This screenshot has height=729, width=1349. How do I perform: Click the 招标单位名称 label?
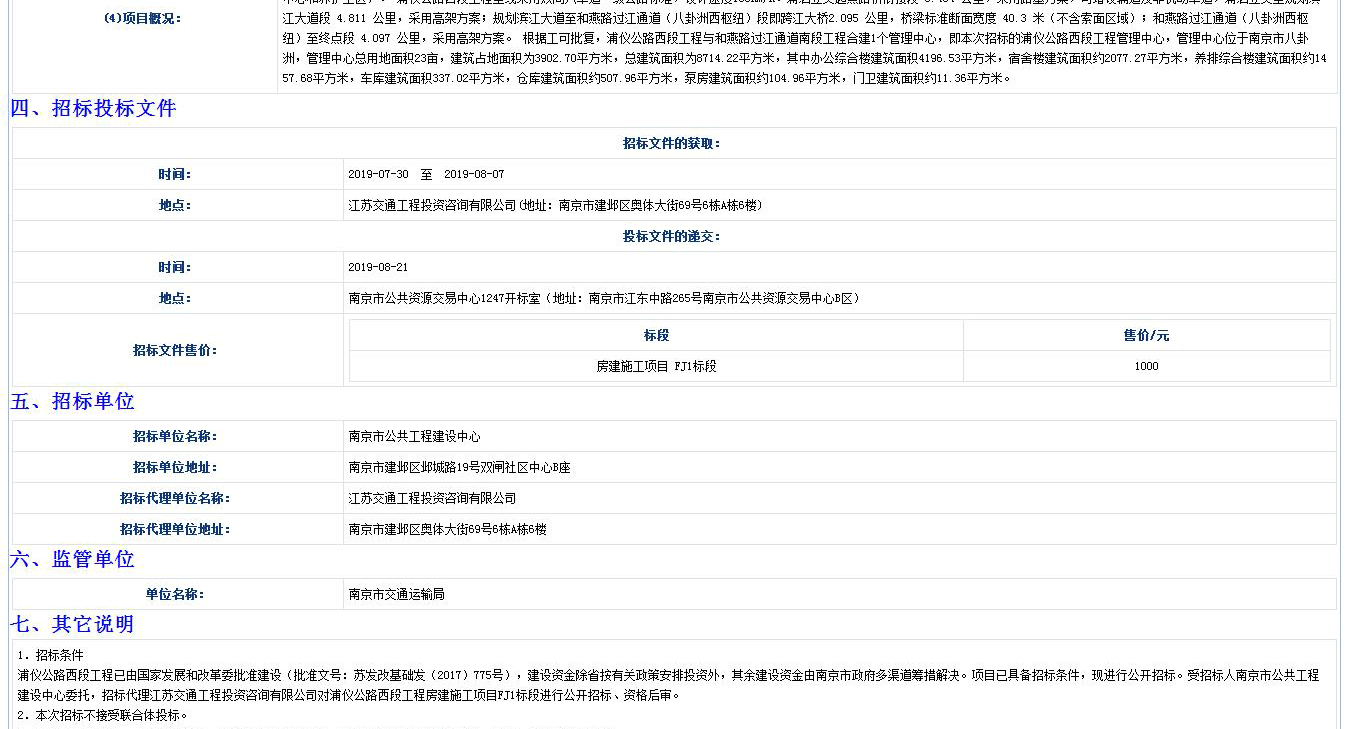pyautogui.click(x=175, y=436)
